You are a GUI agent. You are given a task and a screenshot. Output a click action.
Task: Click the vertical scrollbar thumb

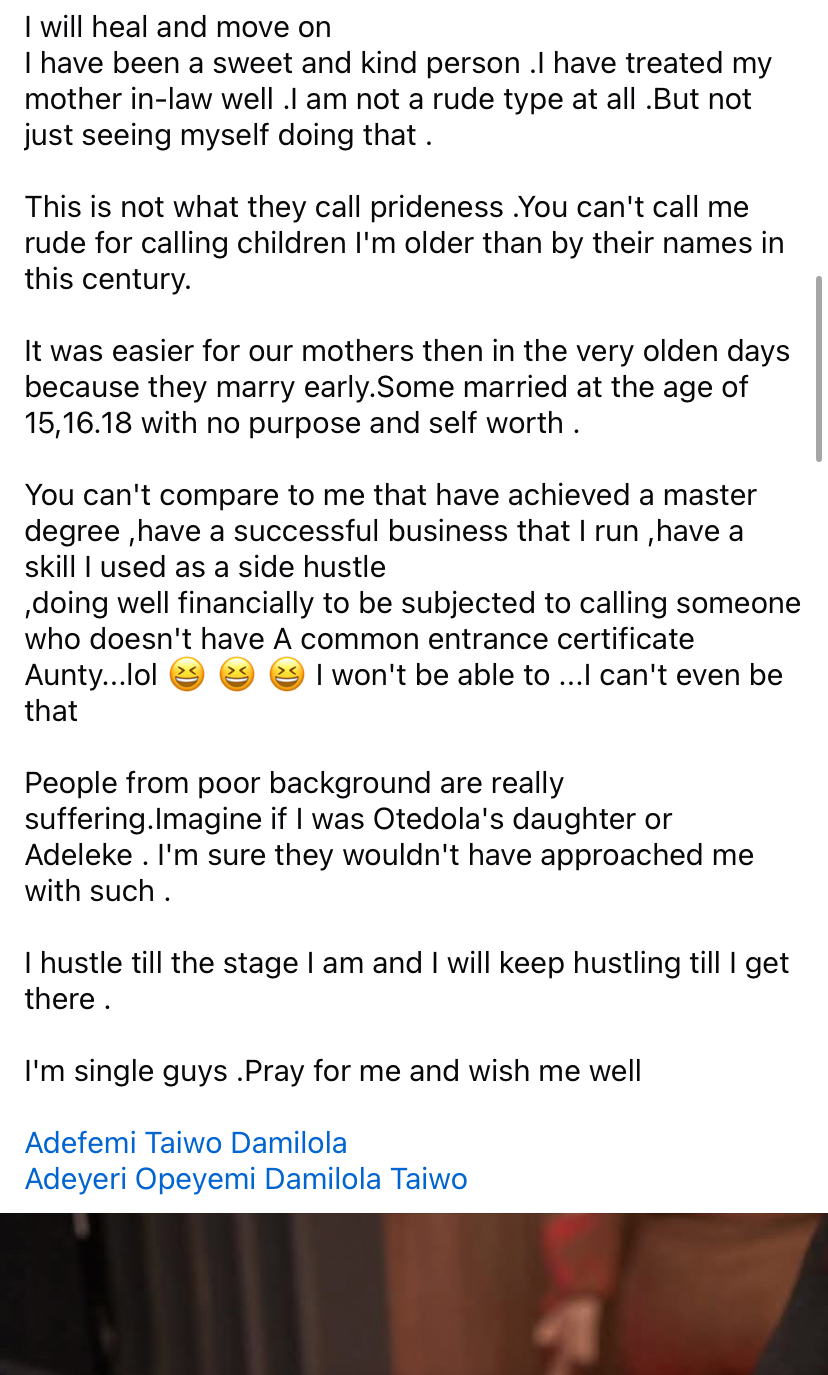point(819,368)
